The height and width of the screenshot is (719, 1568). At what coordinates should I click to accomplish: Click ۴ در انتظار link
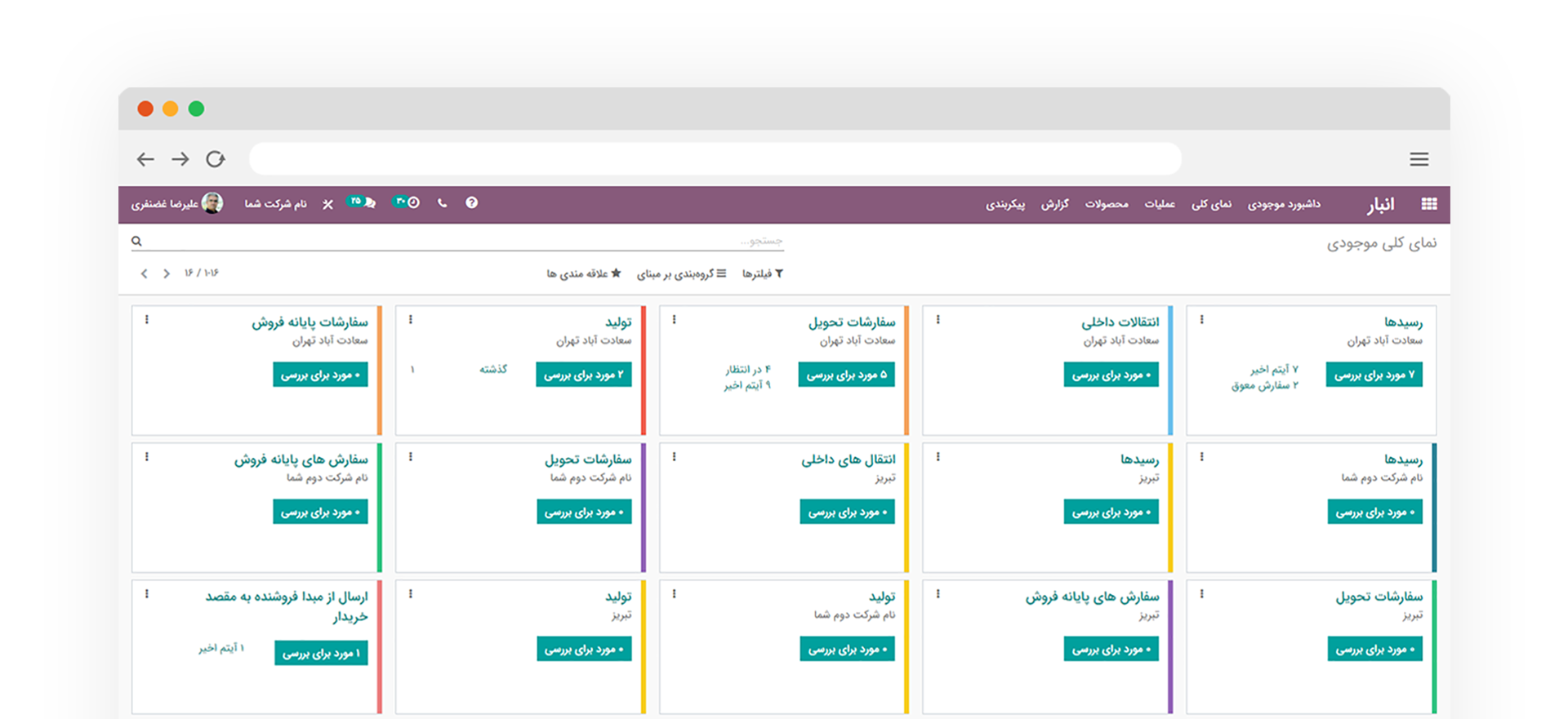[x=747, y=370]
